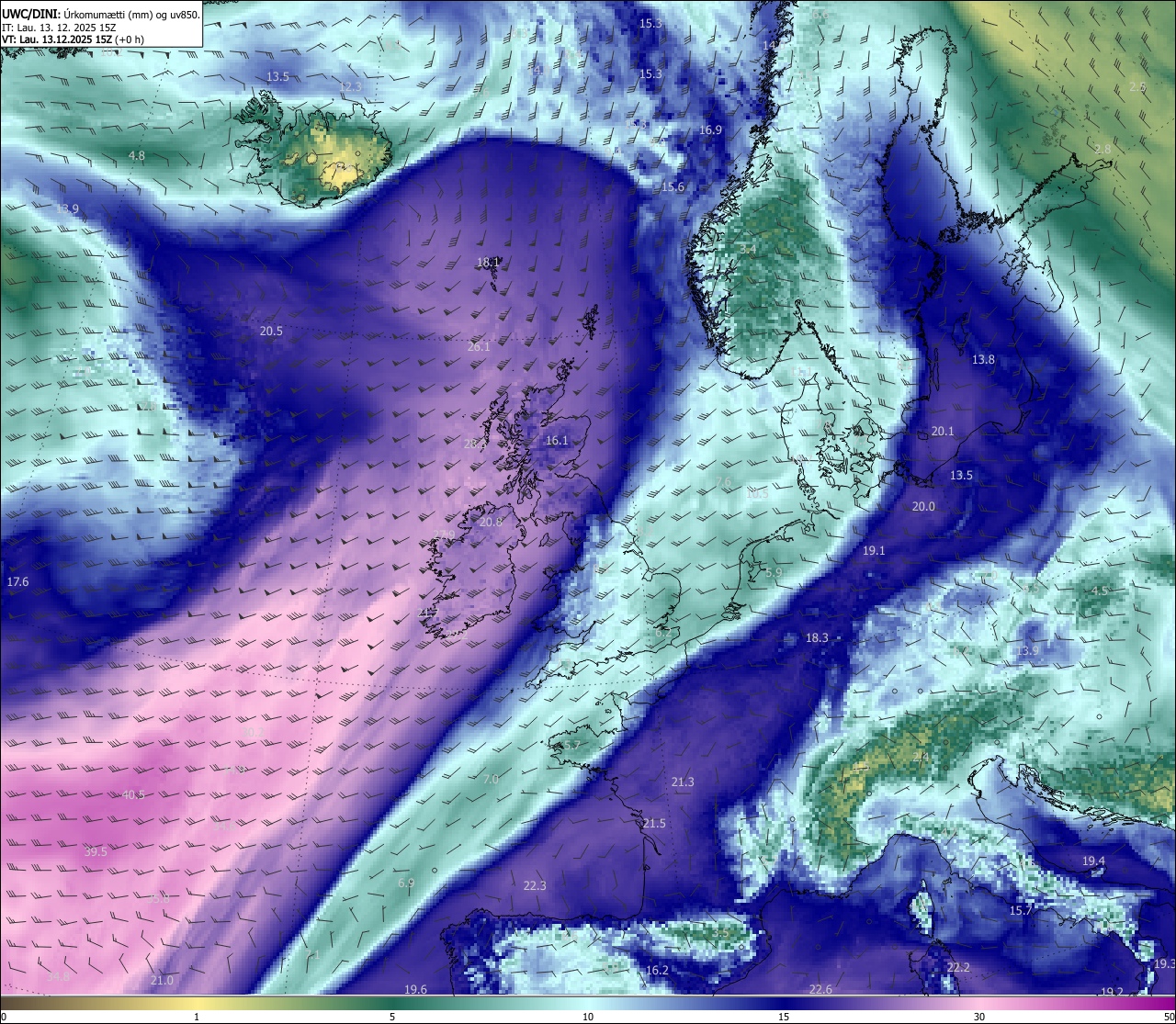The height and width of the screenshot is (1024, 1176).
Task: Click the 7.0 value label
Action: (491, 780)
